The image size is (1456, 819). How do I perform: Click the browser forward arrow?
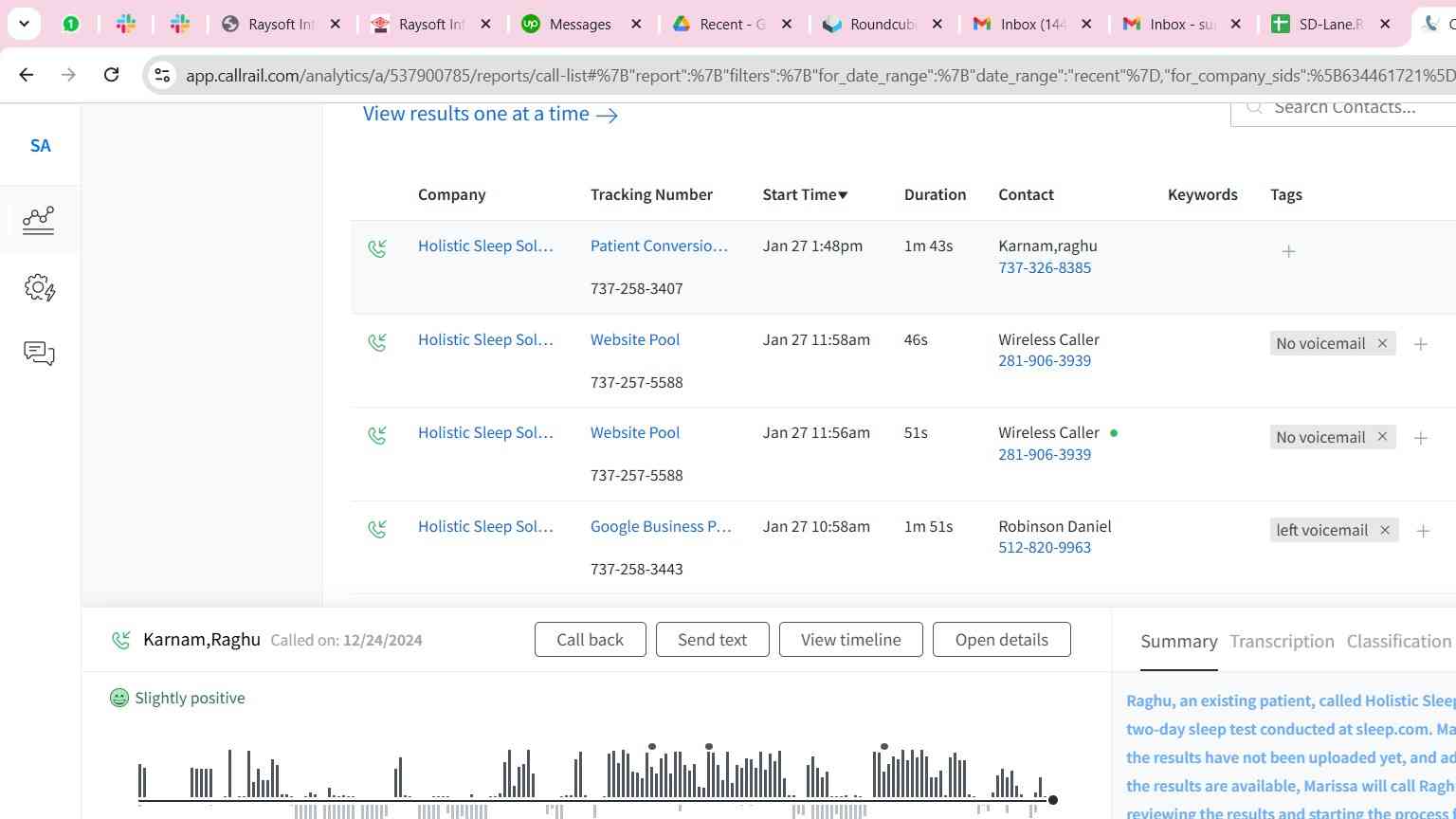[68, 74]
